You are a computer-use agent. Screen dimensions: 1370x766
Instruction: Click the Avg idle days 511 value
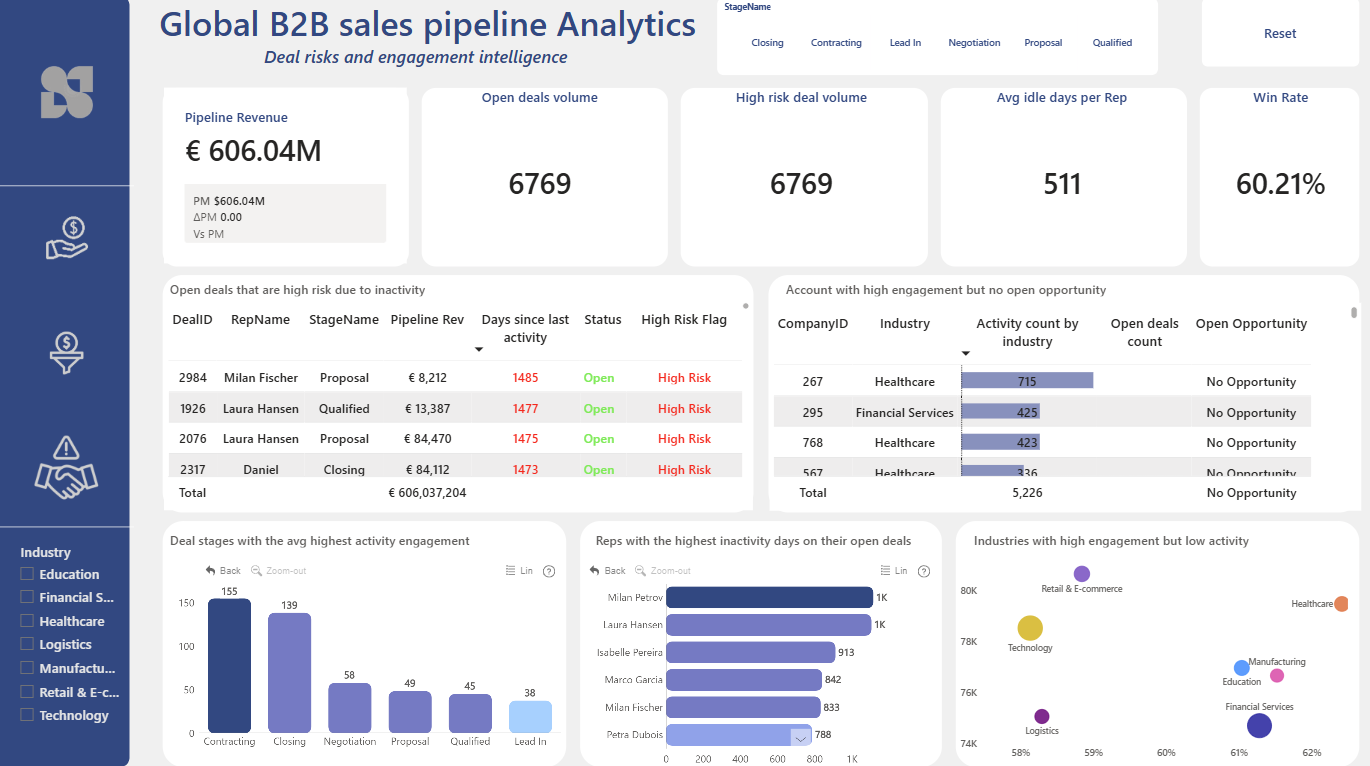1062,184
